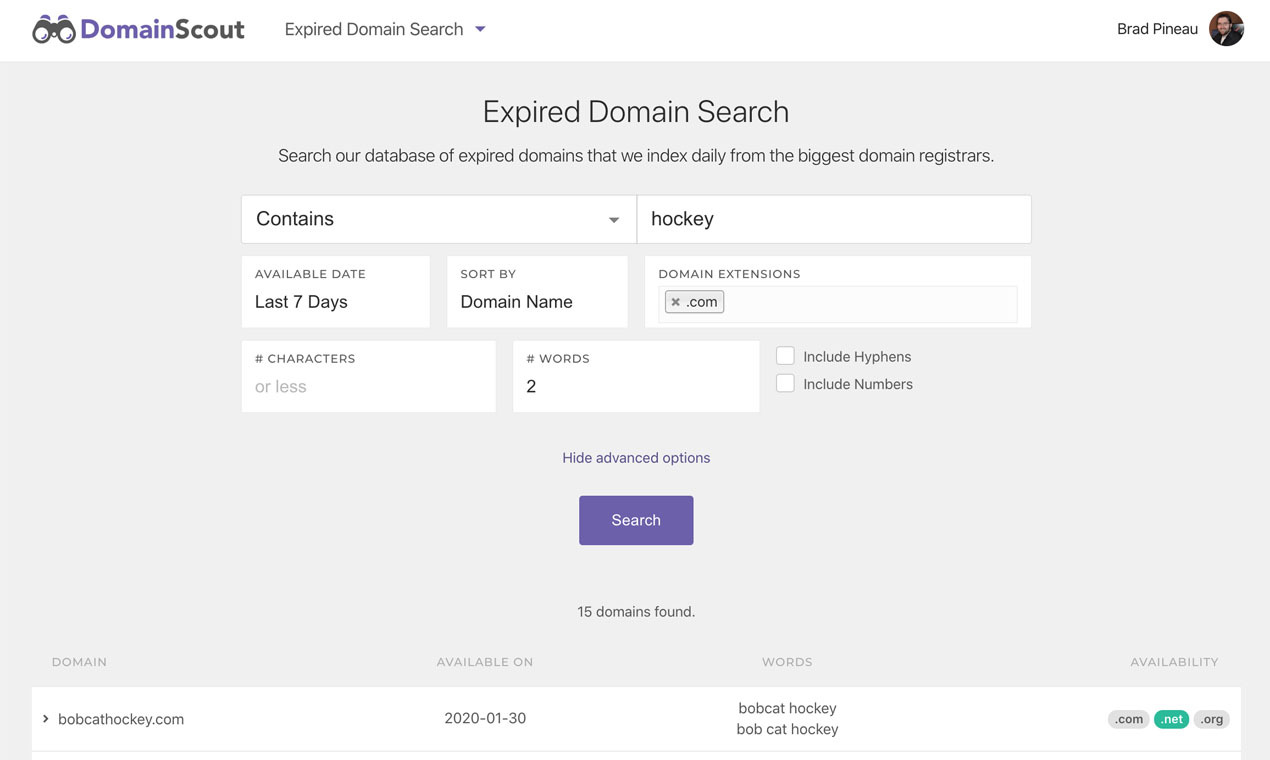Image resolution: width=1270 pixels, height=760 pixels.
Task: Open the Contains match type dropdown
Action: (x=438, y=219)
